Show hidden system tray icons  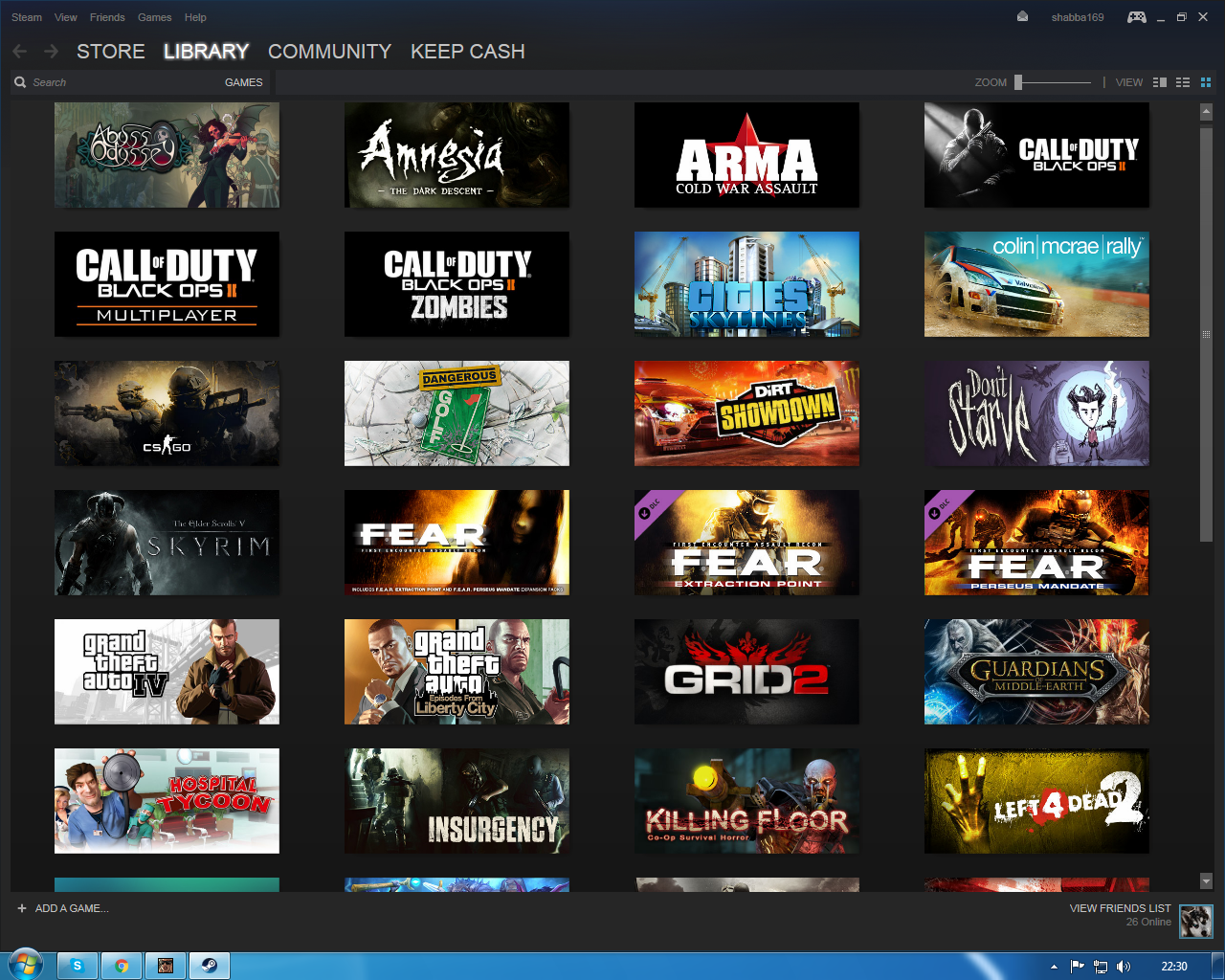click(x=1054, y=967)
